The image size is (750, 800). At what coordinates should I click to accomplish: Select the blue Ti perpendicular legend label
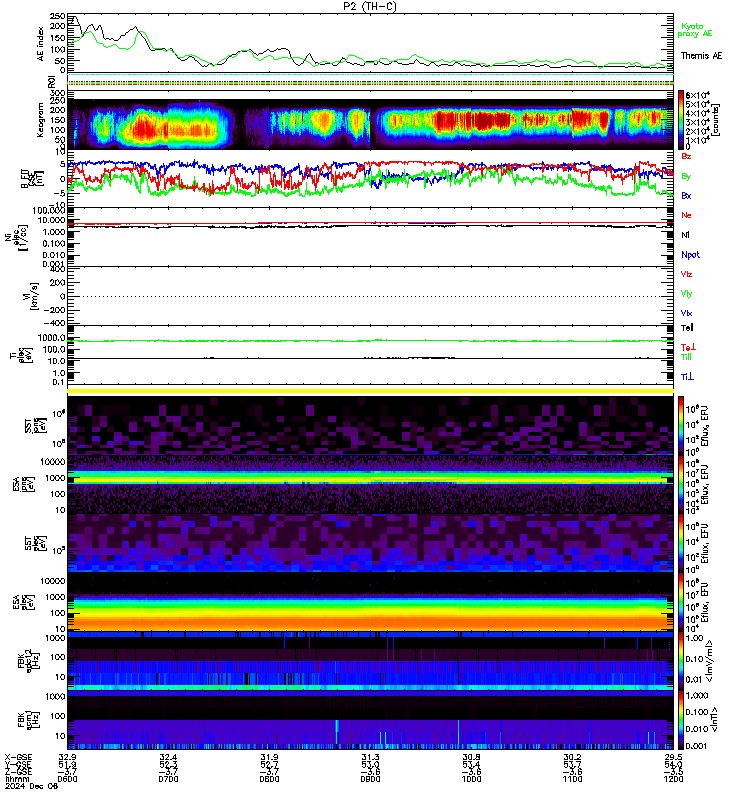click(687, 377)
